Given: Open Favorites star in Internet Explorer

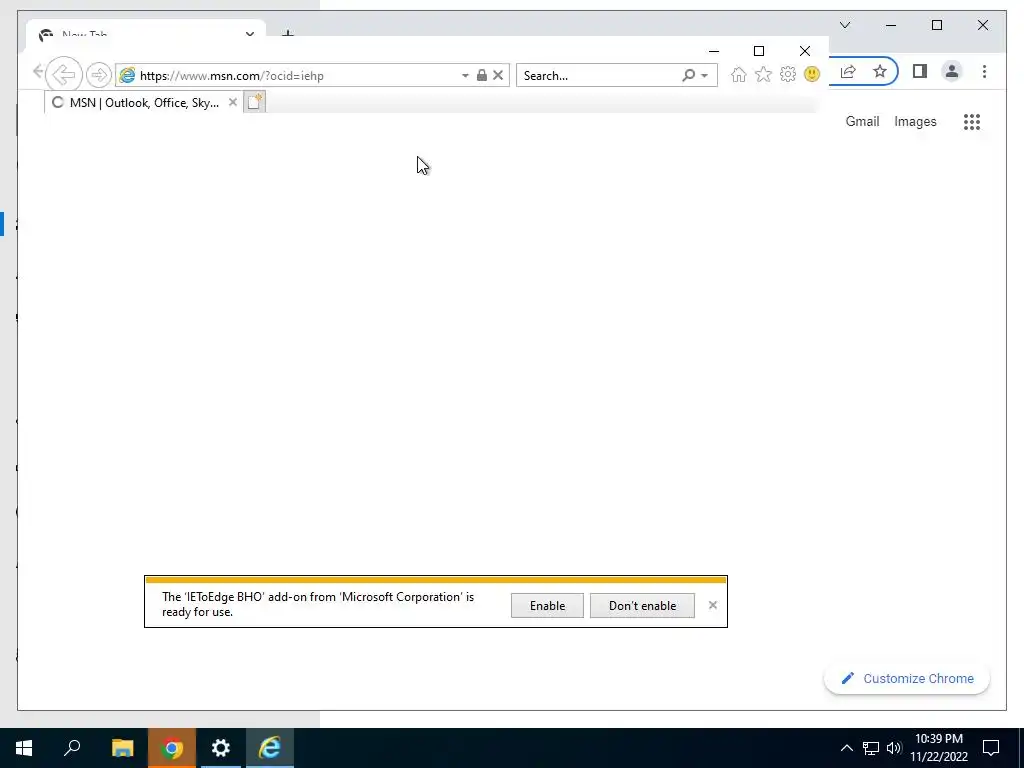Looking at the screenshot, I should pos(763,74).
